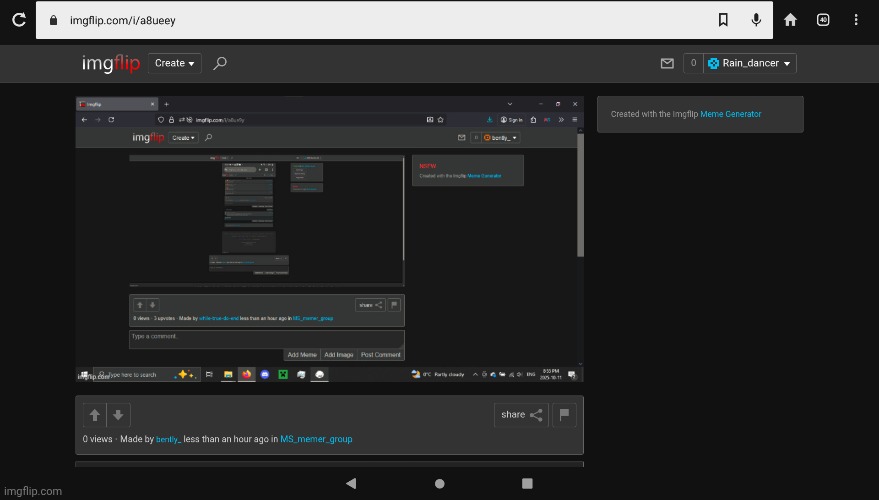
Task: Upvote the meme with the up arrow
Action: [x=95, y=415]
